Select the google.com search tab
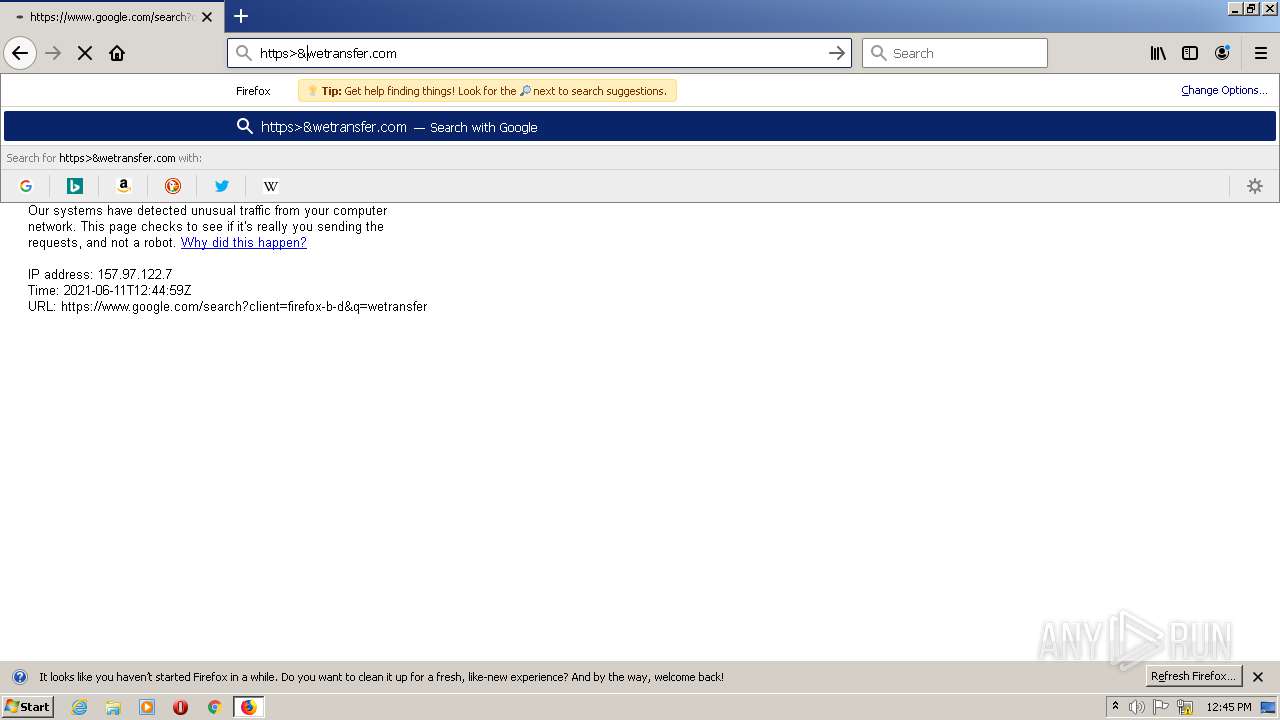The image size is (1280, 720). tap(111, 17)
